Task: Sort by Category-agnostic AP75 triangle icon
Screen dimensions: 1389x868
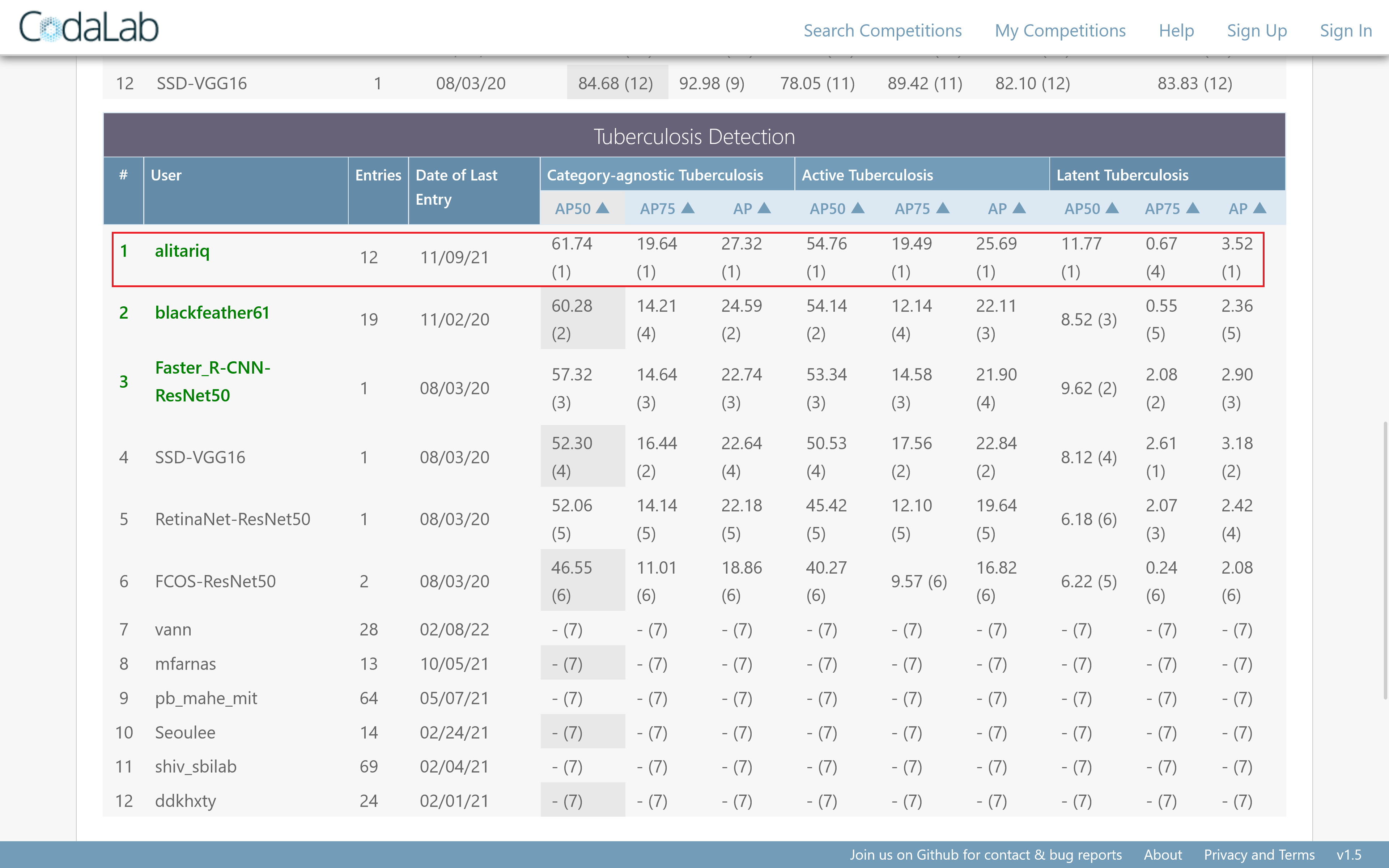Action: coord(688,208)
